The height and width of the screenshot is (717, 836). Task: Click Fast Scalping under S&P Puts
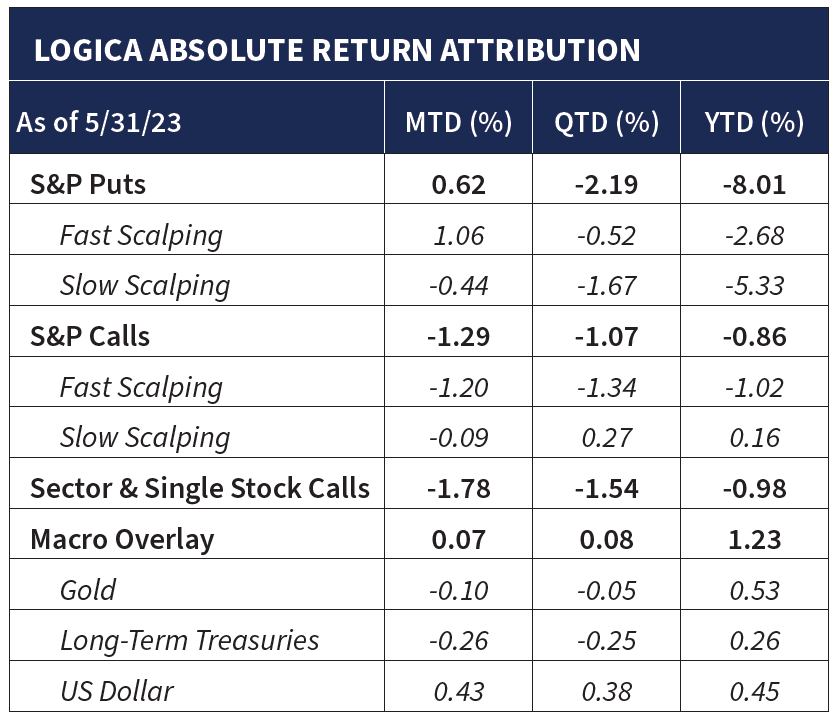coord(141,236)
